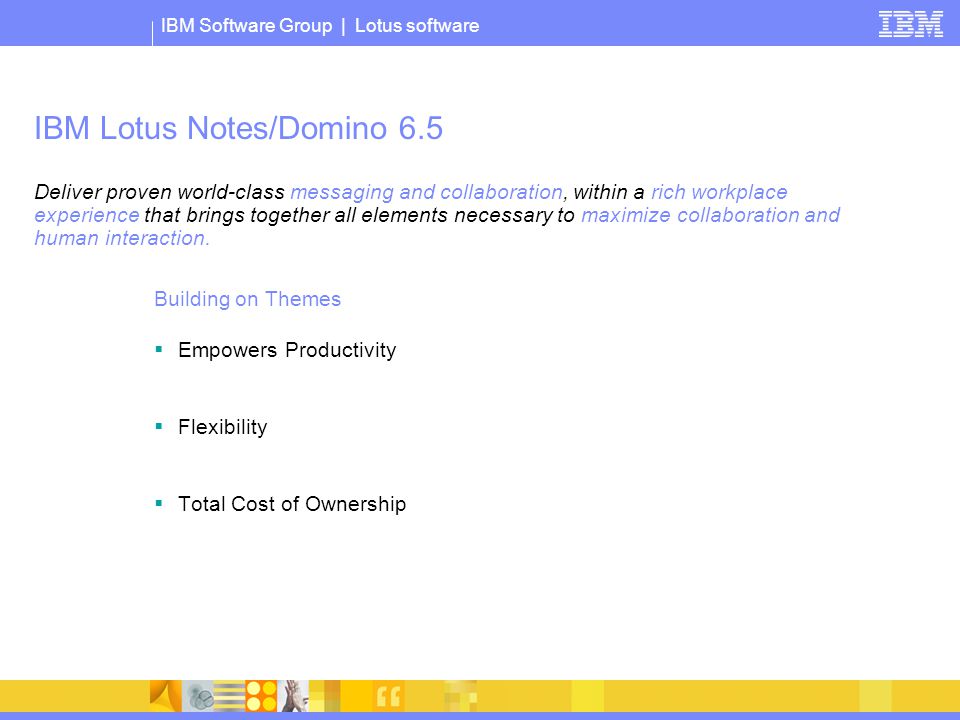Viewport: 960px width, 720px height.
Task: Click the 'maximize collaboration and' highlighted phrase
Action: (x=710, y=215)
